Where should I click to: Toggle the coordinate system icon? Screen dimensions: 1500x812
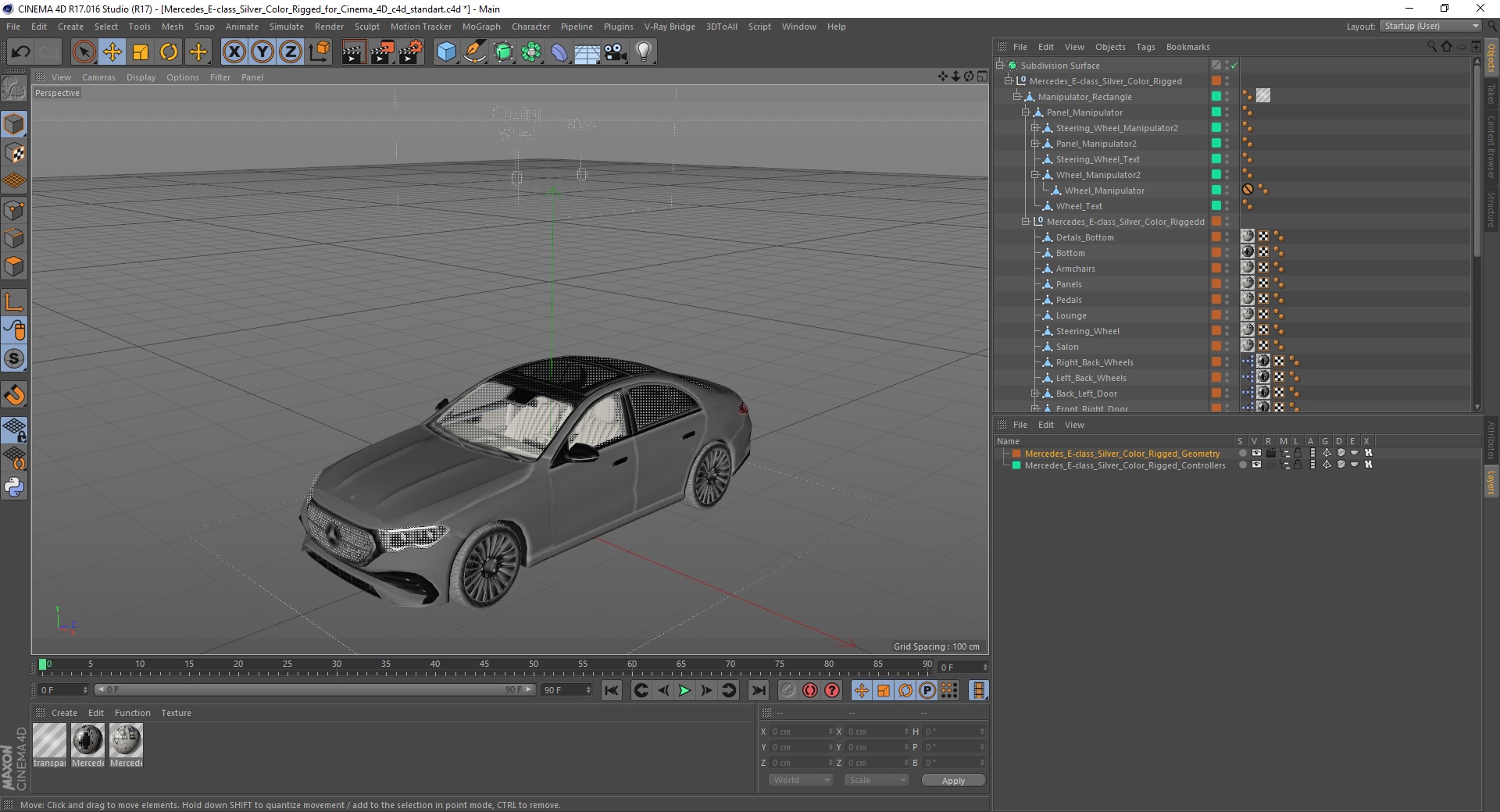tap(319, 52)
